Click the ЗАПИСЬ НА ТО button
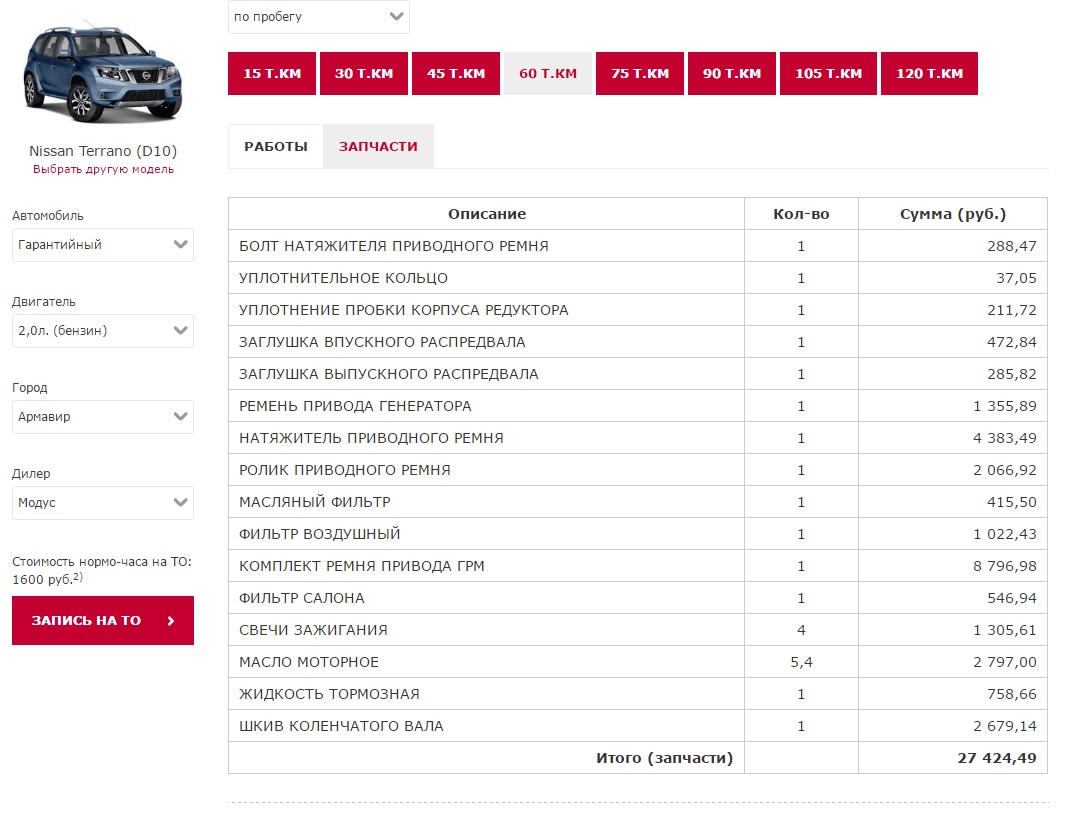The height and width of the screenshot is (814, 1065). click(x=103, y=620)
